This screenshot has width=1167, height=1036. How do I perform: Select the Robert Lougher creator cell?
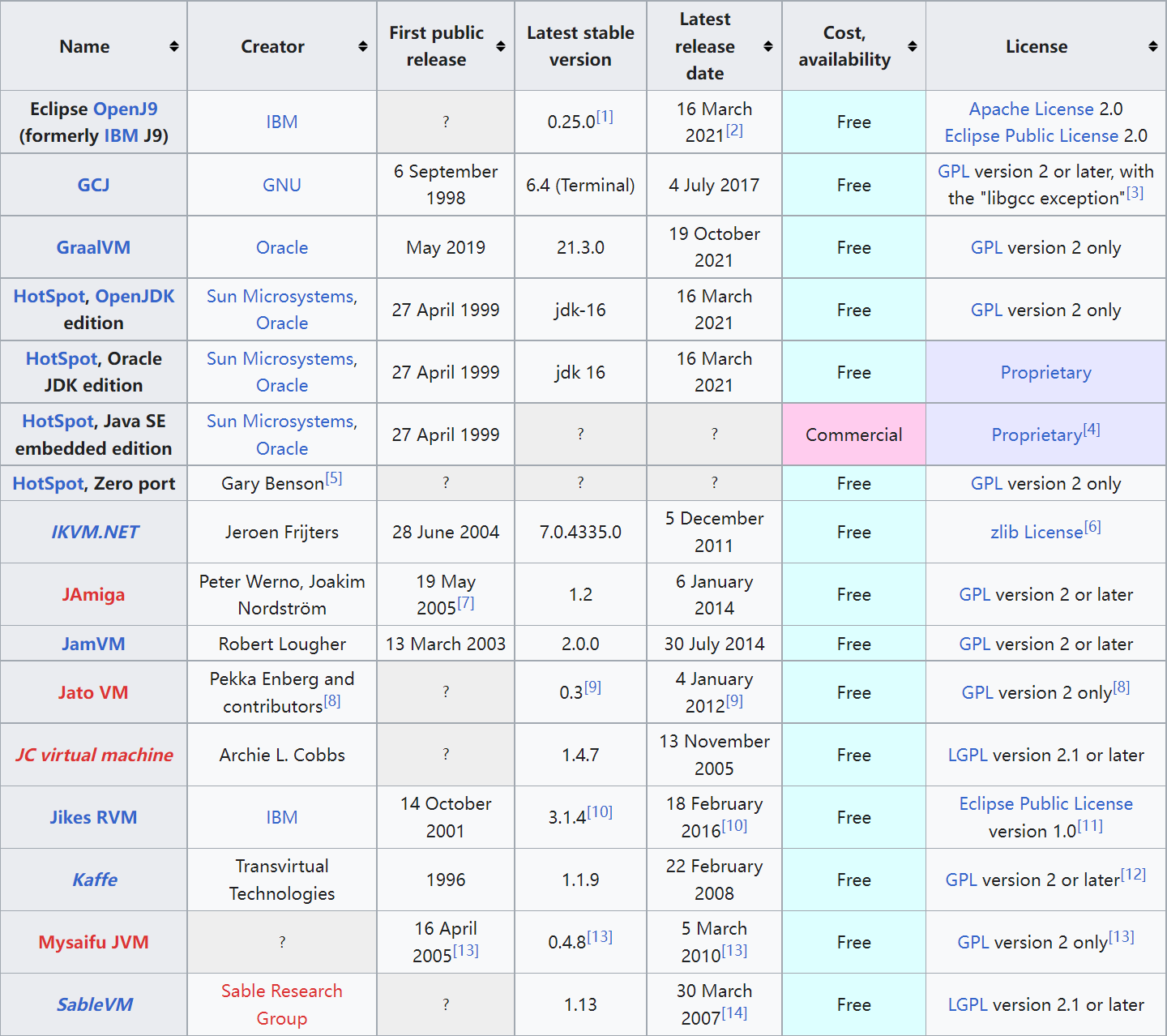pyautogui.click(x=282, y=644)
